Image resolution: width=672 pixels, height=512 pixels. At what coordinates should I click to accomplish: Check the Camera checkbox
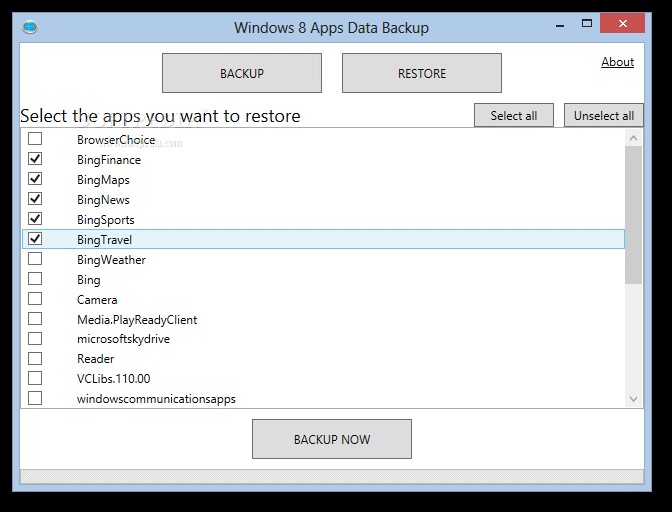tap(35, 299)
